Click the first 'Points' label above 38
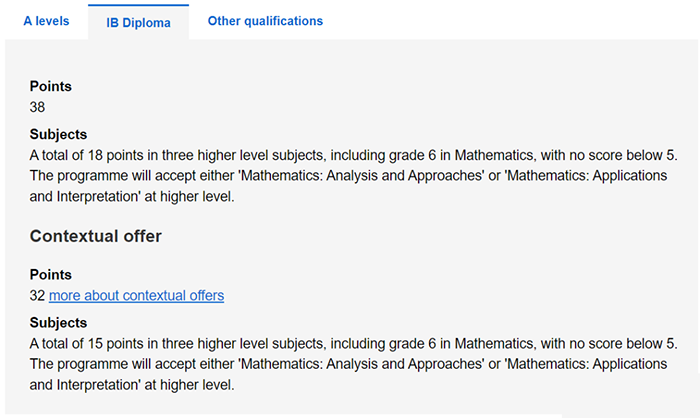 [51, 87]
